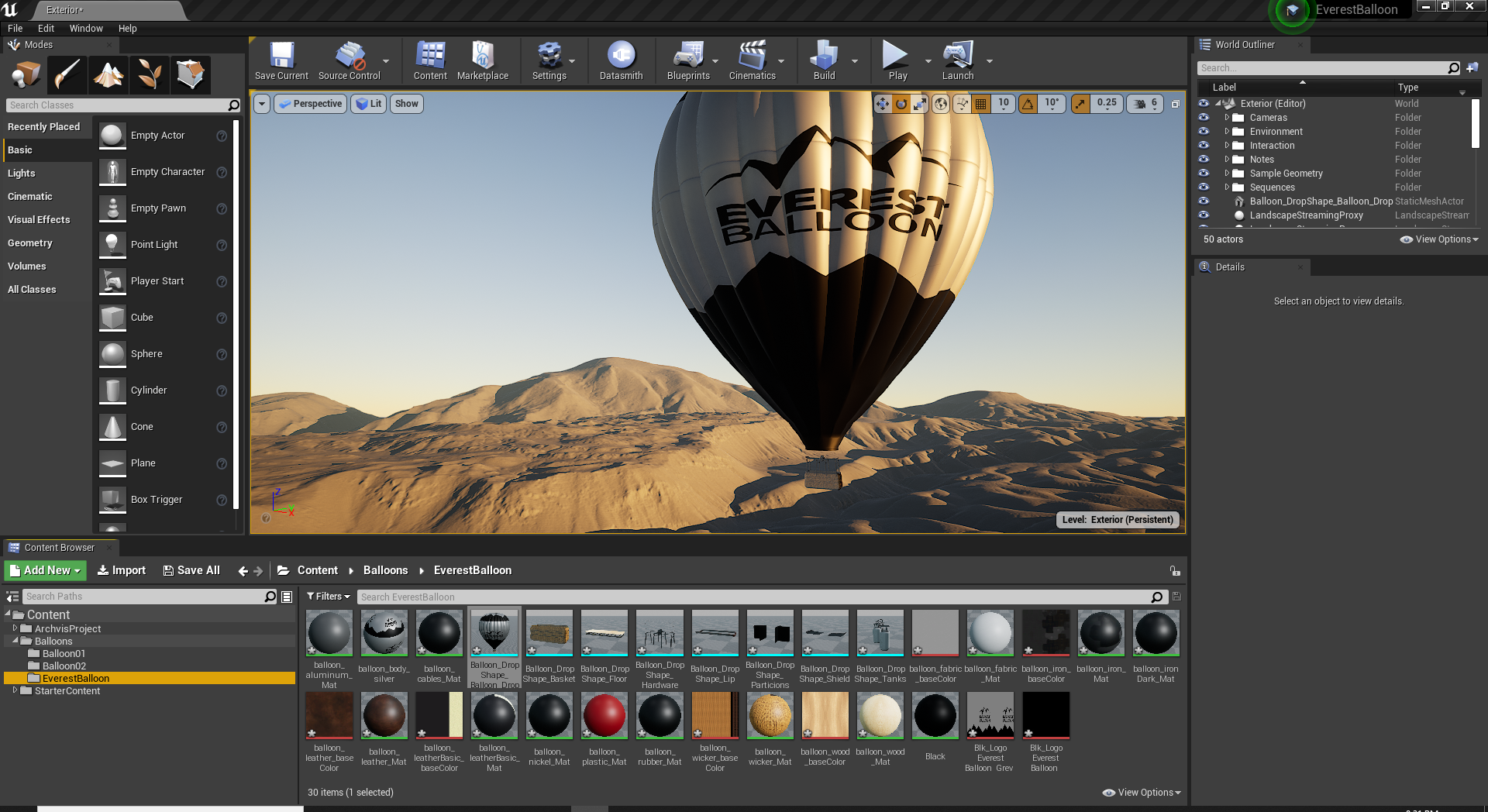Image resolution: width=1488 pixels, height=812 pixels.
Task: Click Balloons in the breadcrumb path
Action: coord(385,570)
